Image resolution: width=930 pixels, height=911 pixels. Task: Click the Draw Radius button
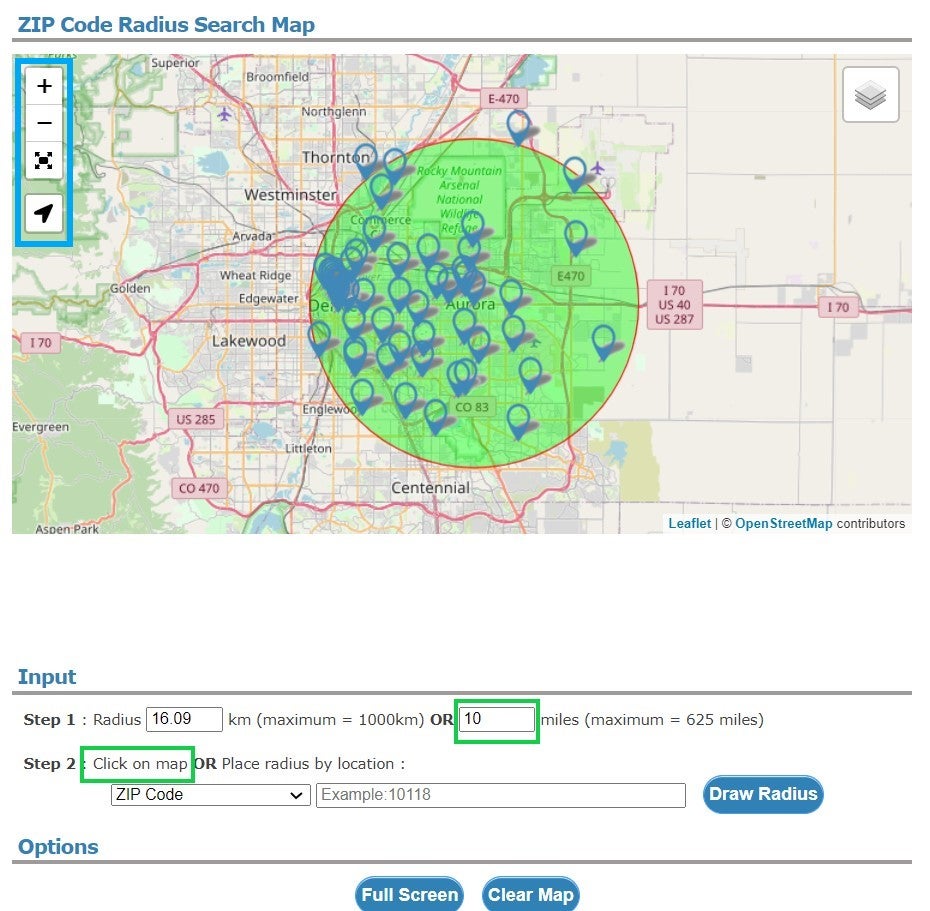763,794
